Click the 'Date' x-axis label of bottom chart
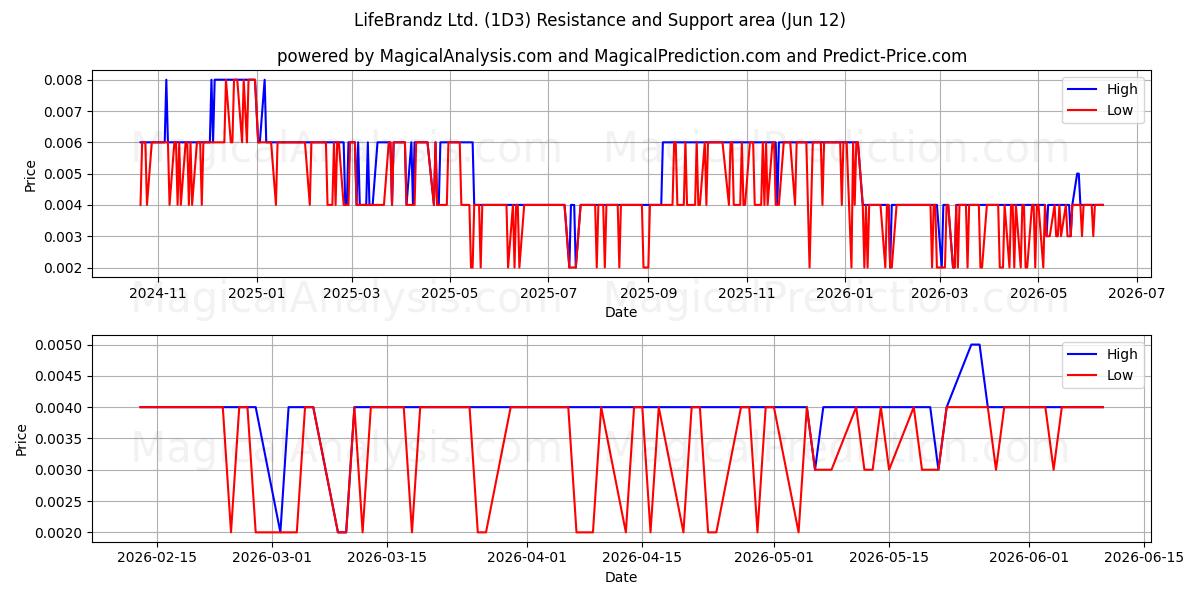This screenshot has width=1200, height=600. (x=621, y=577)
